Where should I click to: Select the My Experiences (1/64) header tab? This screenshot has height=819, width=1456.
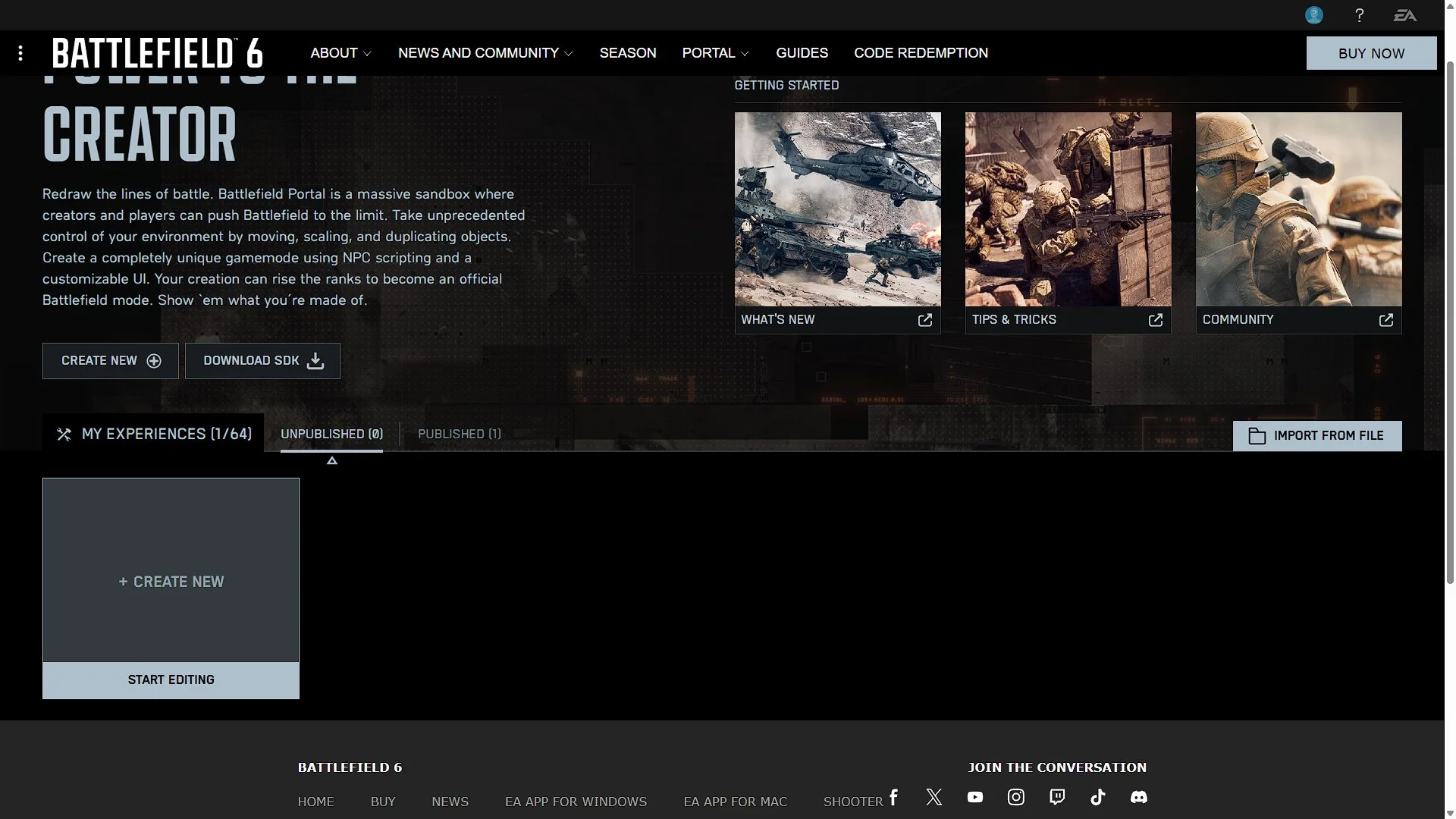153,434
